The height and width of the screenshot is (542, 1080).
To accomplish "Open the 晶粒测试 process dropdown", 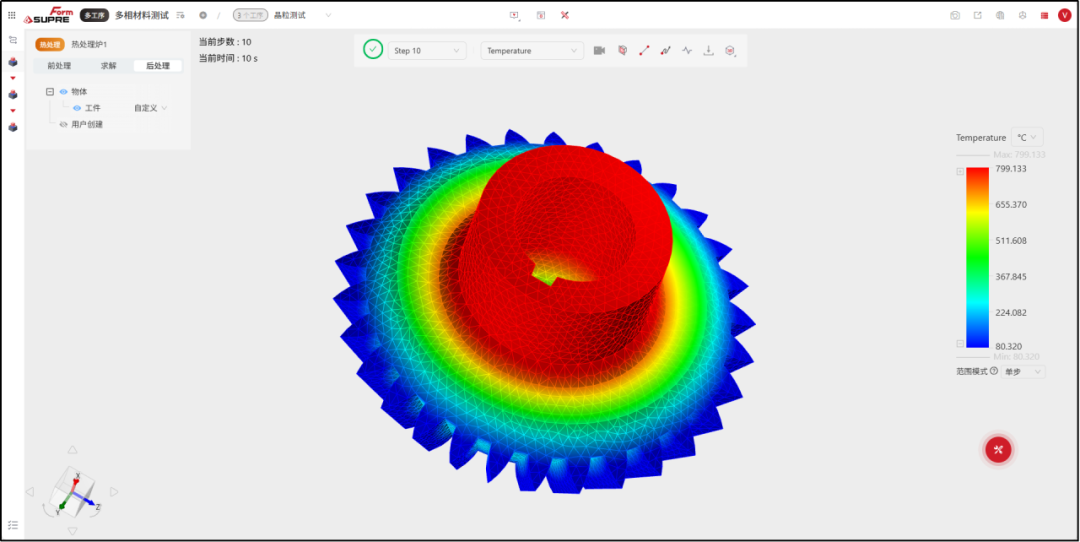I will coord(302,14).
